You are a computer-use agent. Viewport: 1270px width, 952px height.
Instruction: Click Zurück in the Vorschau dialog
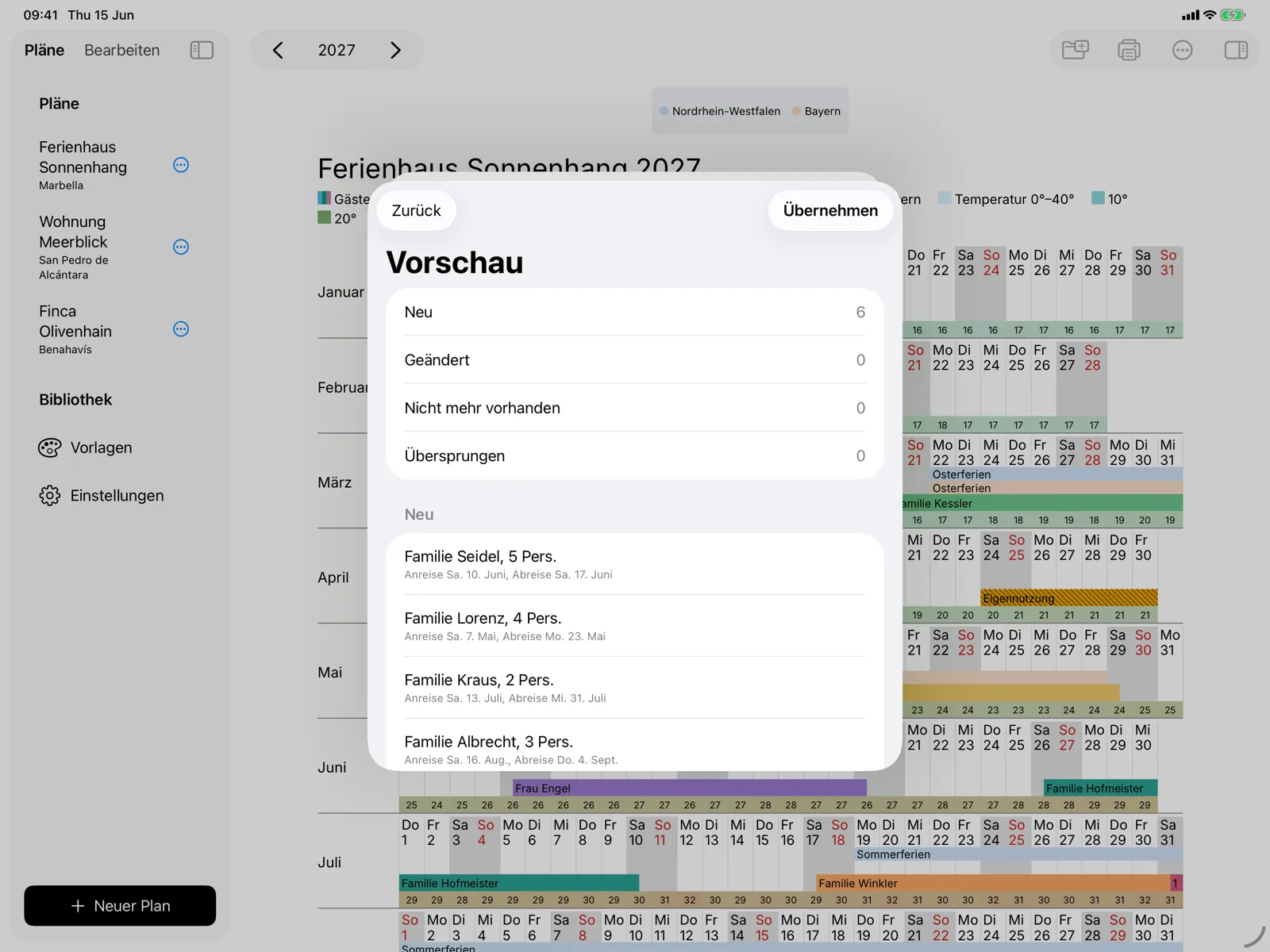coord(416,210)
